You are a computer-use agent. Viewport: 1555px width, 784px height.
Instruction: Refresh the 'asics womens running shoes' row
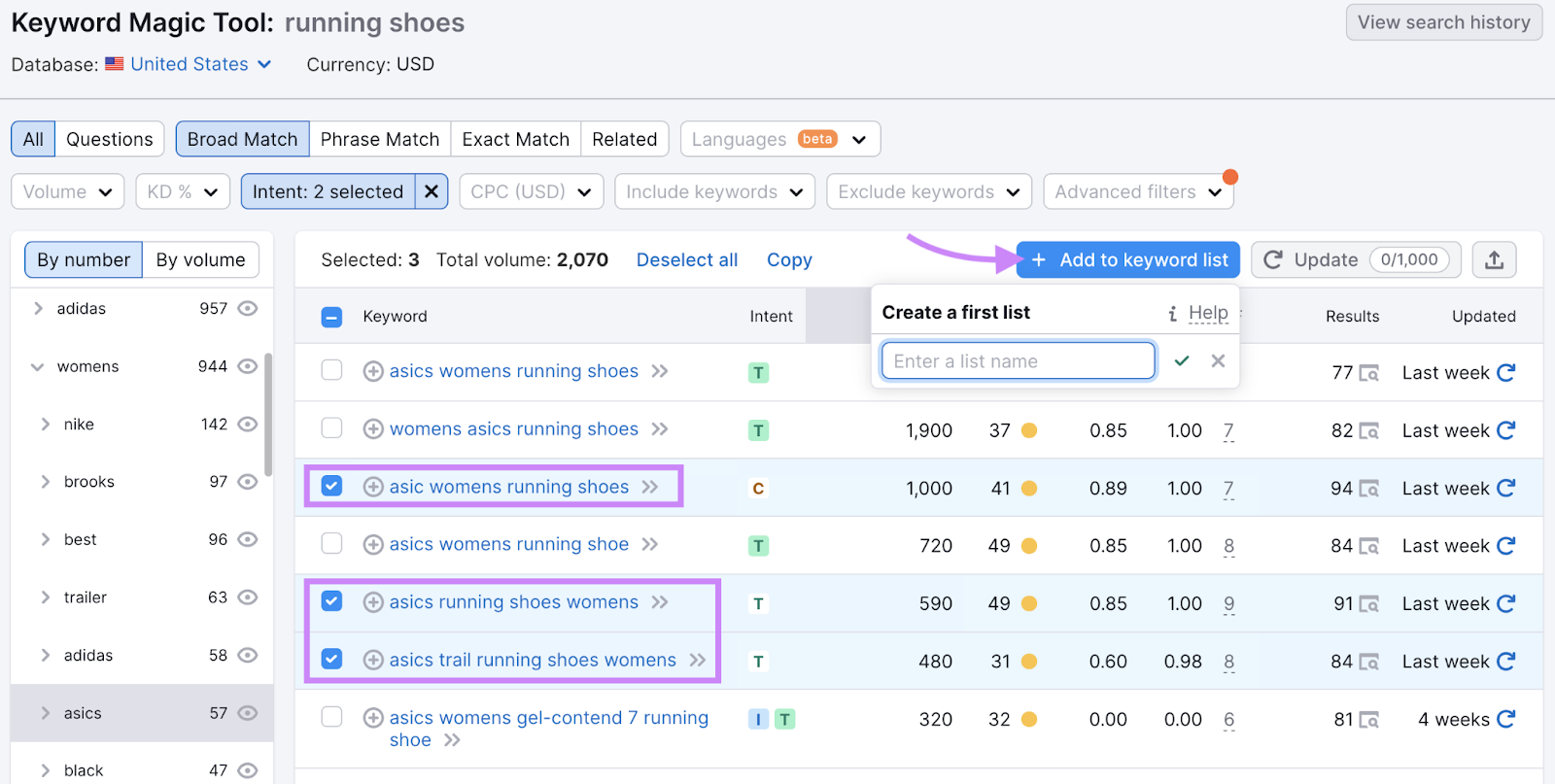coord(1506,372)
